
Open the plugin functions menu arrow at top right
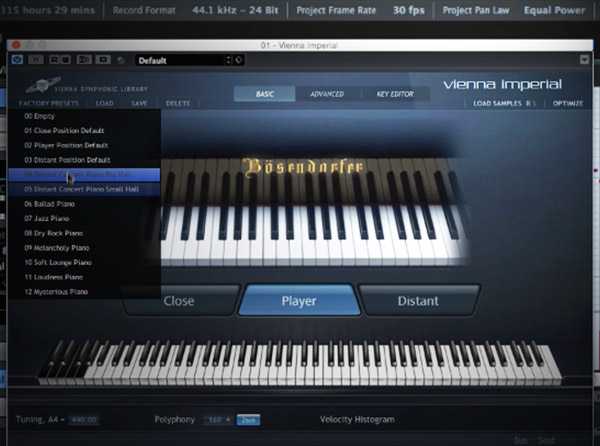[584, 60]
